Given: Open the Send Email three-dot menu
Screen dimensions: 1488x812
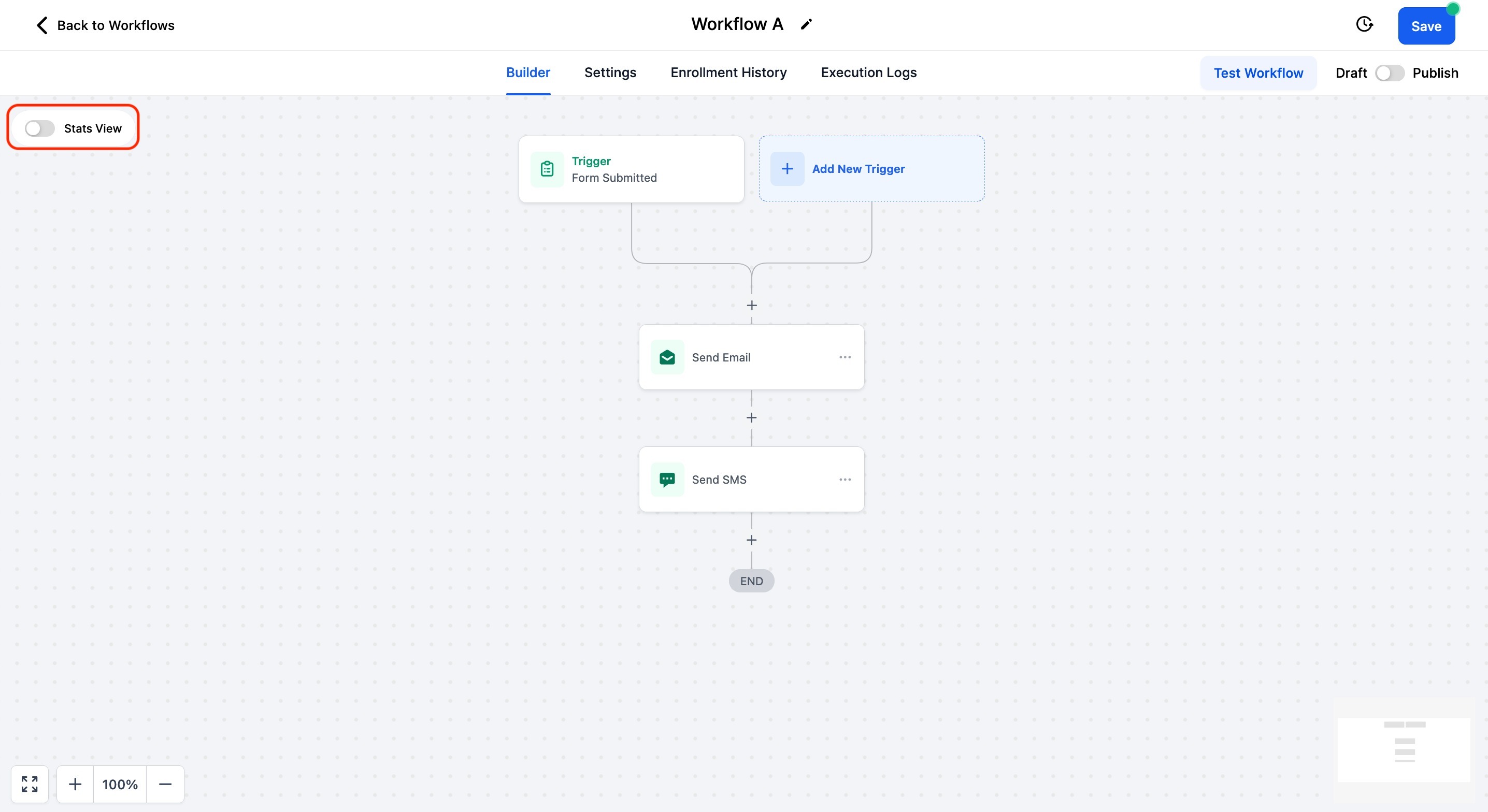Looking at the screenshot, I should coord(845,357).
